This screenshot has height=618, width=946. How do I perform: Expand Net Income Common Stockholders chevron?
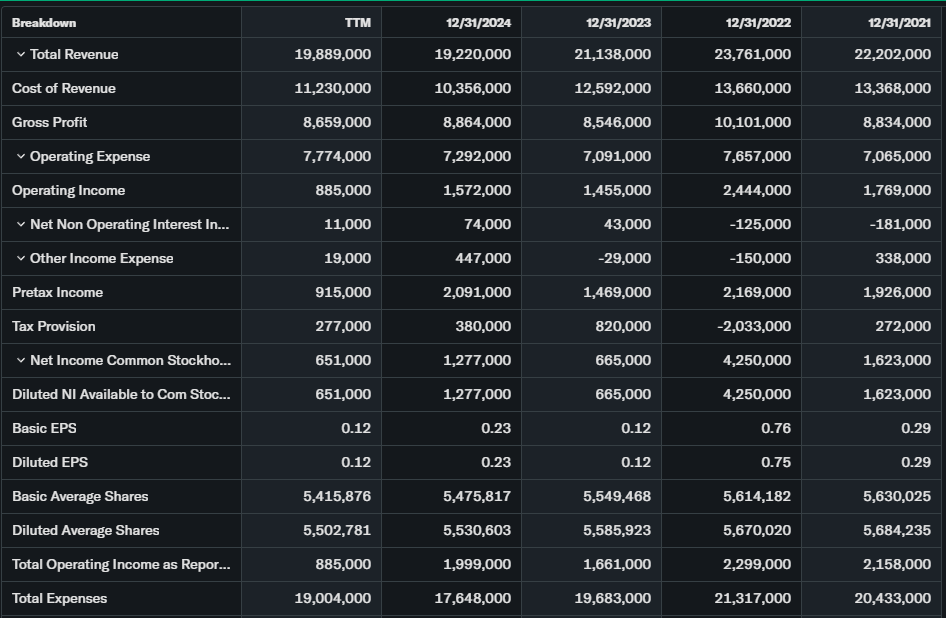[x=20, y=361]
